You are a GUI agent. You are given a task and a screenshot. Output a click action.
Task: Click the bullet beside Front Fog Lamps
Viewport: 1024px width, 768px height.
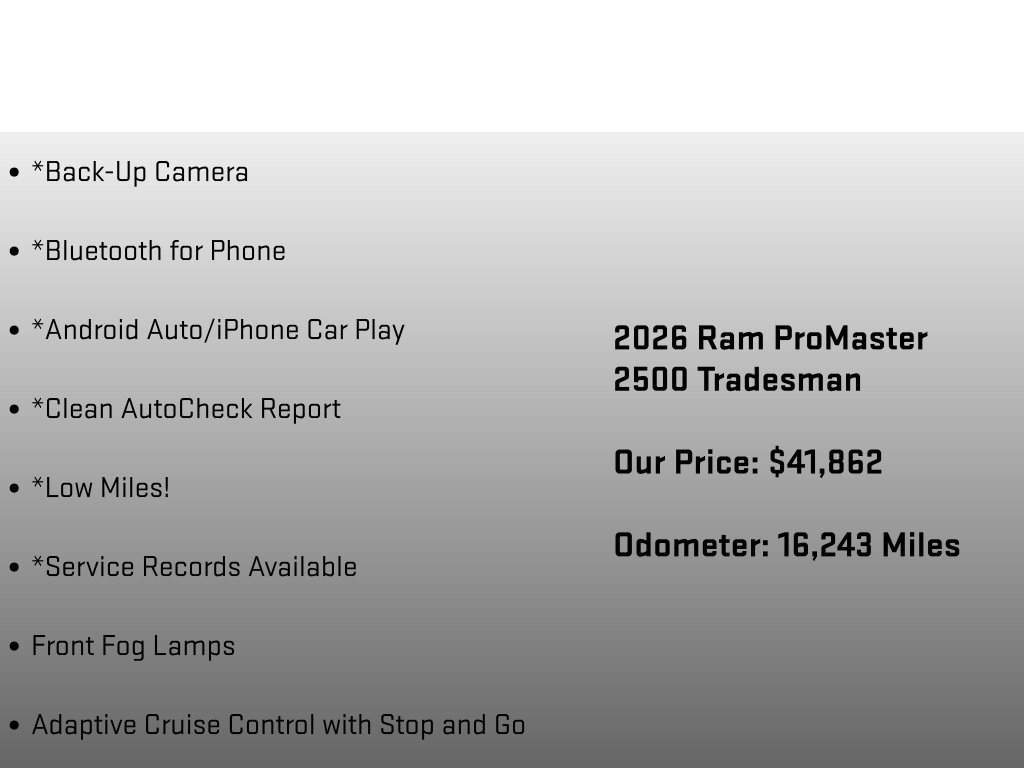coord(14,647)
